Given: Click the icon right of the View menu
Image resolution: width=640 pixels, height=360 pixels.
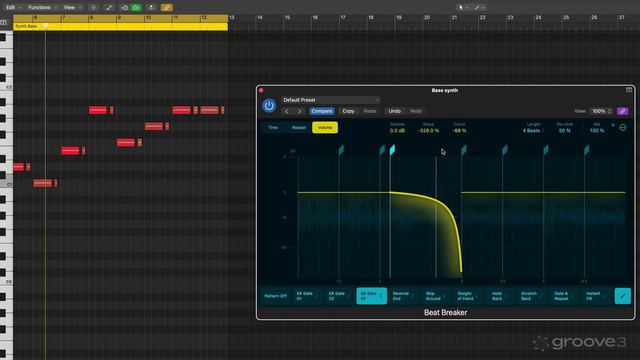Looking at the screenshot, I should (93, 7).
